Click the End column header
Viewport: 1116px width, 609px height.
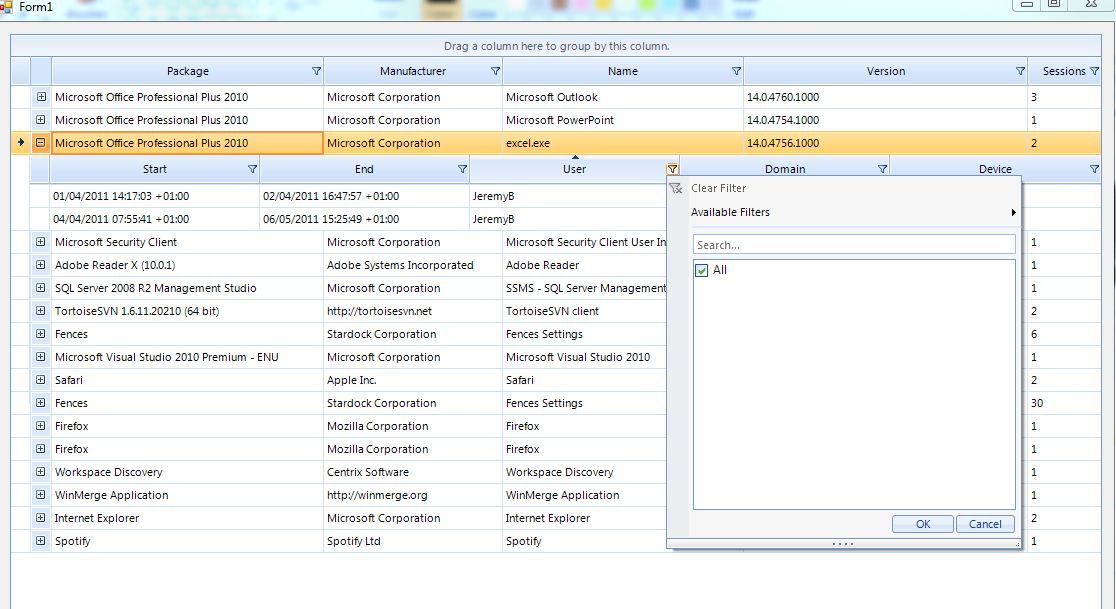[x=364, y=169]
